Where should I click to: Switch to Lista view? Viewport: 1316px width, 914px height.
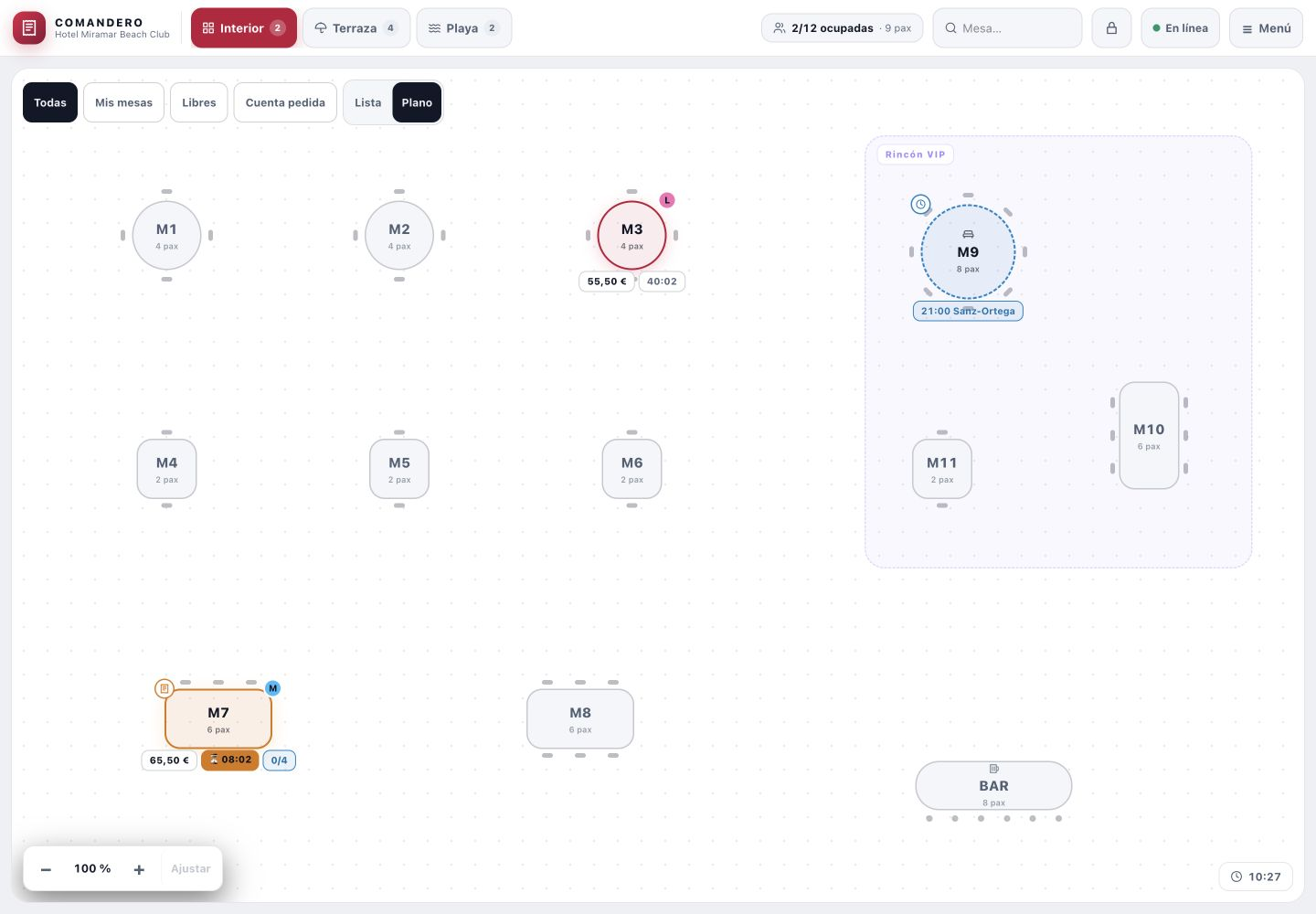click(368, 102)
